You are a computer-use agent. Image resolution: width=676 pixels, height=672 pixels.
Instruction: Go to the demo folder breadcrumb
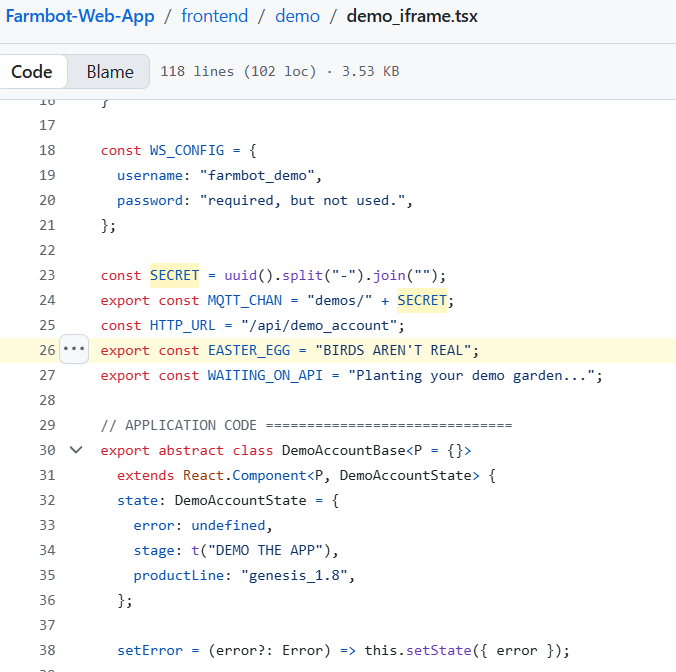pyautogui.click(x=296, y=17)
